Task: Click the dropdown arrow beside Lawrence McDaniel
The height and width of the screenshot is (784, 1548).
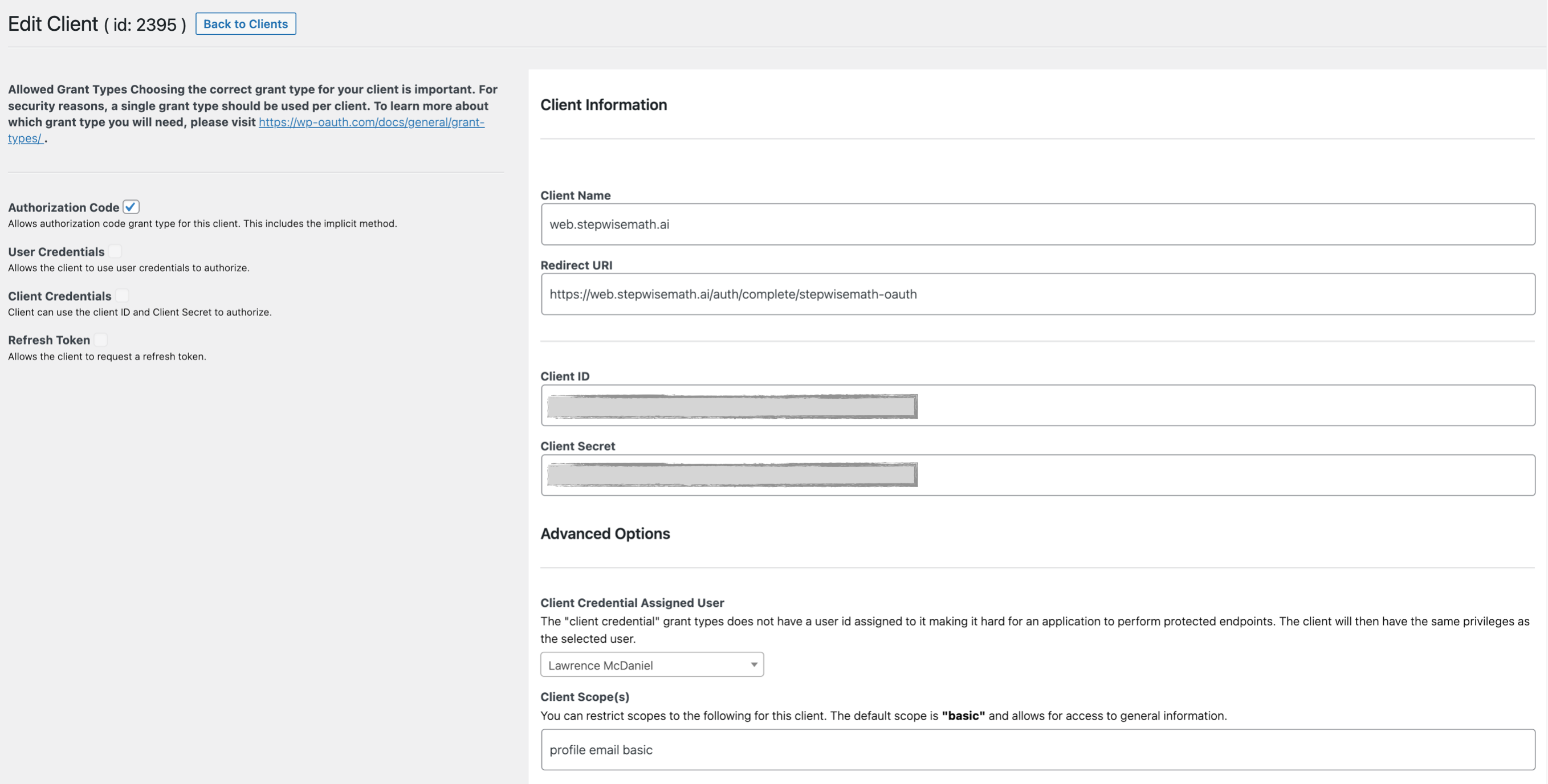Action: [x=754, y=664]
